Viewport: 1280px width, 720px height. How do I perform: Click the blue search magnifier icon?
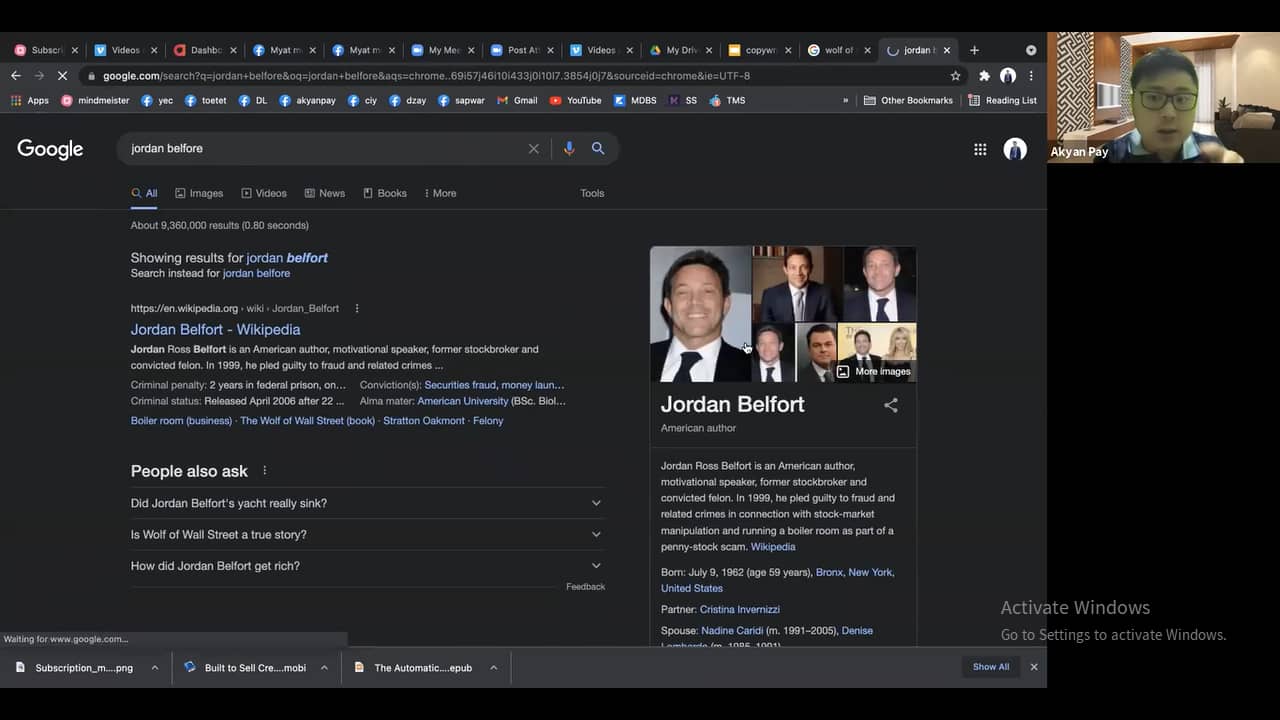pos(598,148)
